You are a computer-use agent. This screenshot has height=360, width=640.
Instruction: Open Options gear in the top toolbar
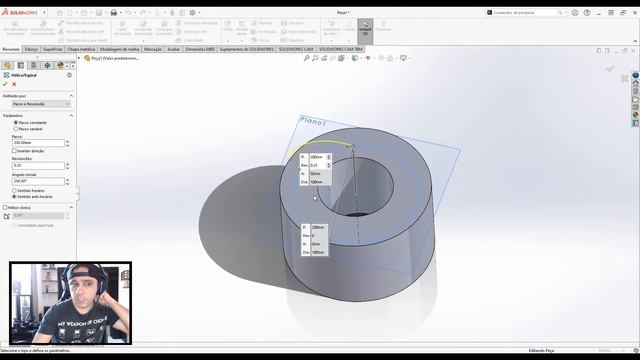[192, 13]
